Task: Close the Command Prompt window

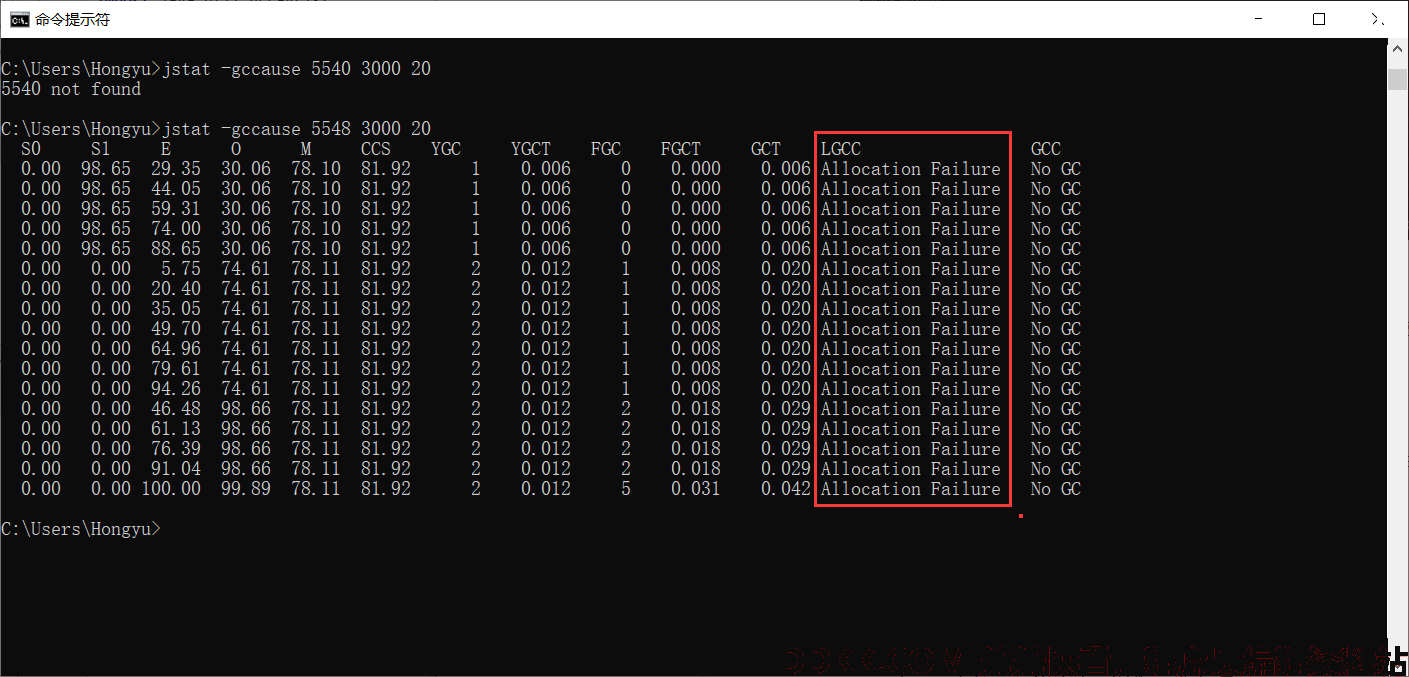Action: click(1378, 19)
